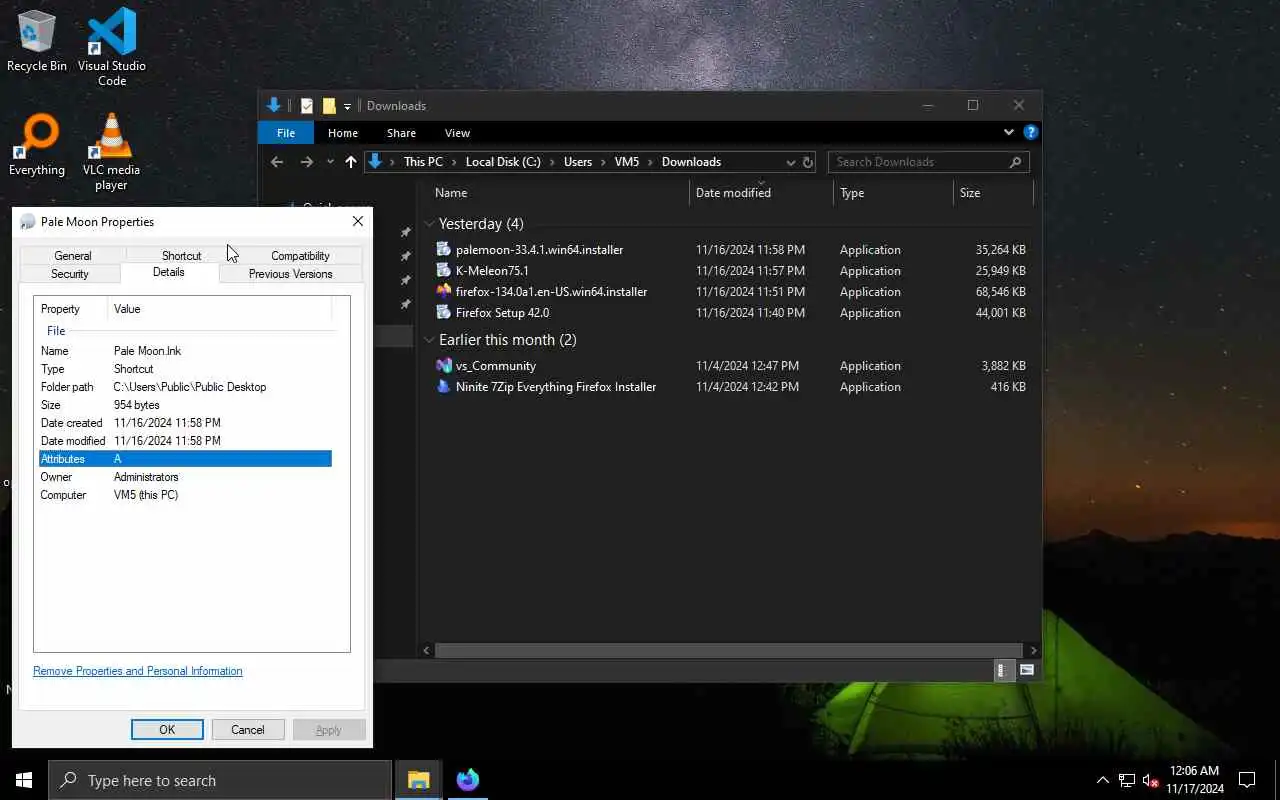This screenshot has height=800, width=1280.
Task: Collapse the Earlier this month group
Action: click(429, 340)
